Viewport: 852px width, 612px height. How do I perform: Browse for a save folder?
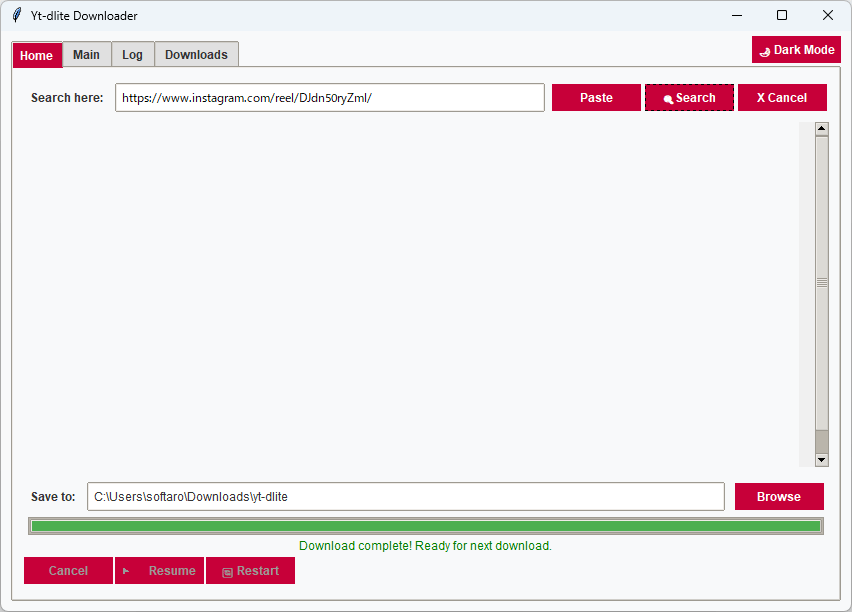[x=779, y=497]
